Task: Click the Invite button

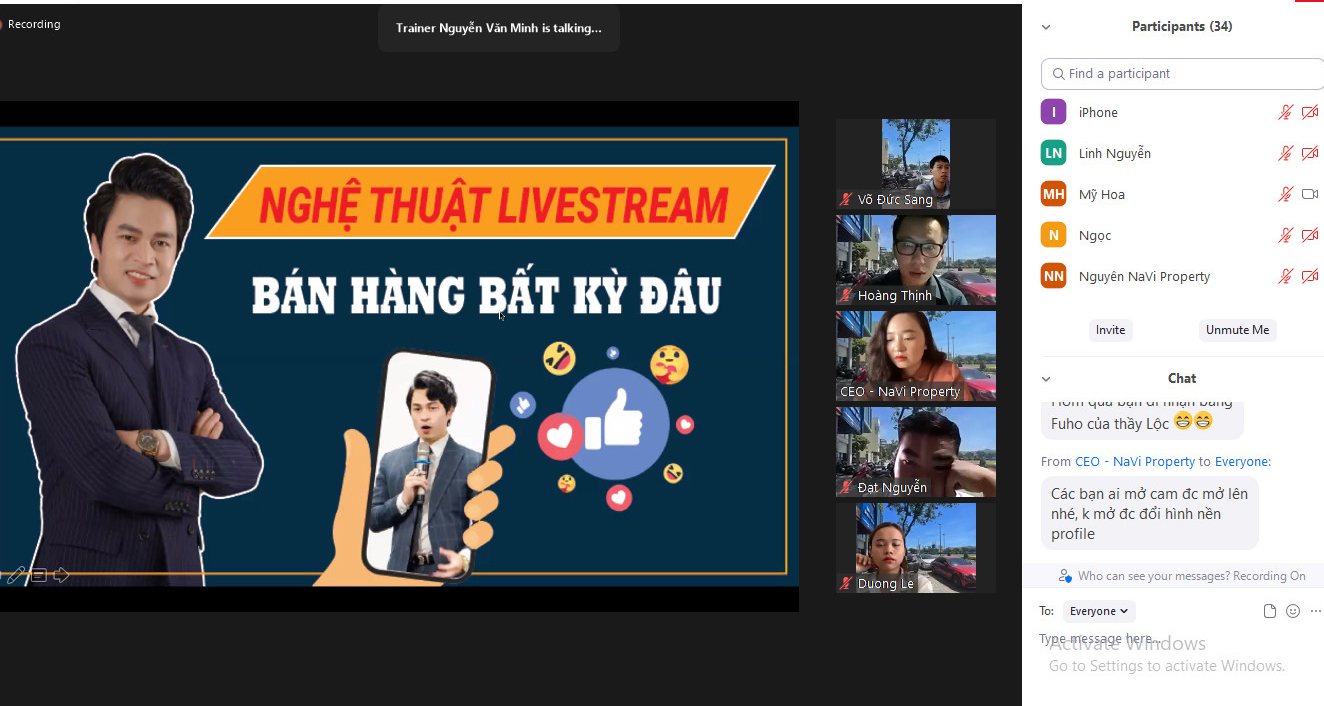Action: [1110, 330]
